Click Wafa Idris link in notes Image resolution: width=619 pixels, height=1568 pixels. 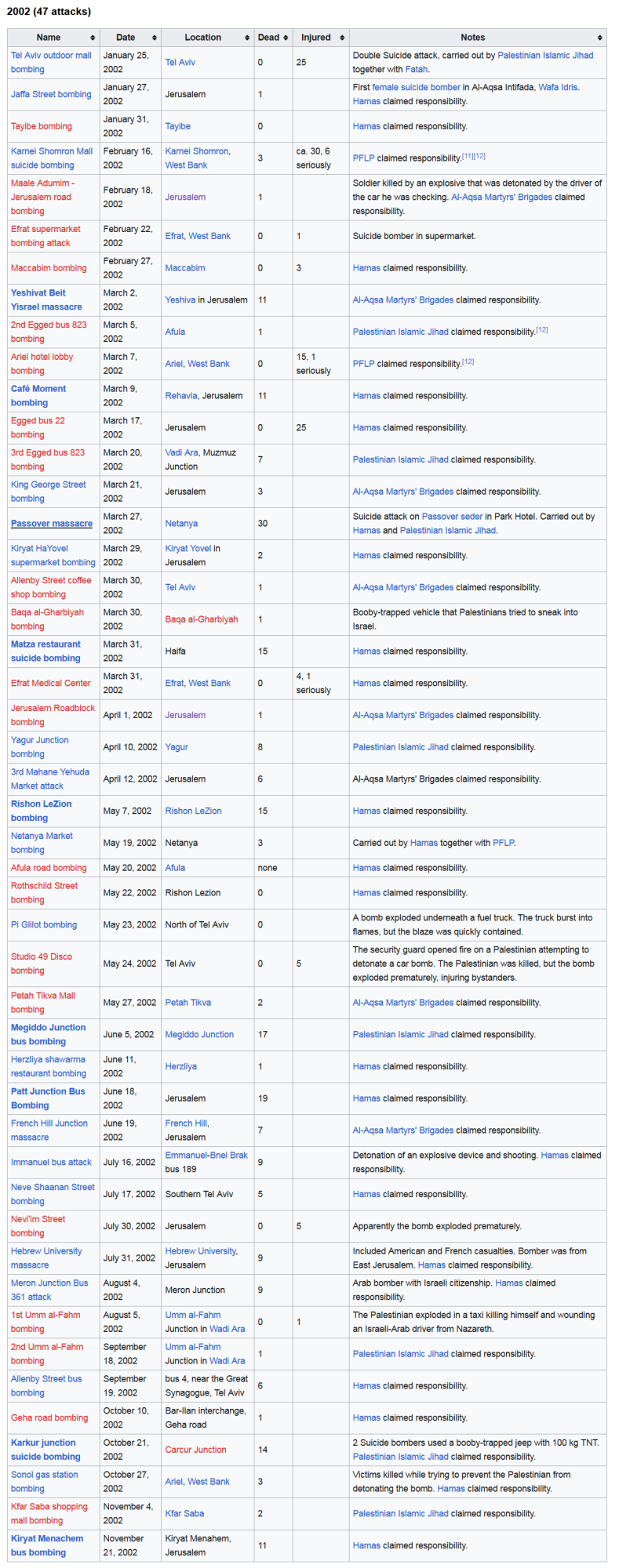558,88
